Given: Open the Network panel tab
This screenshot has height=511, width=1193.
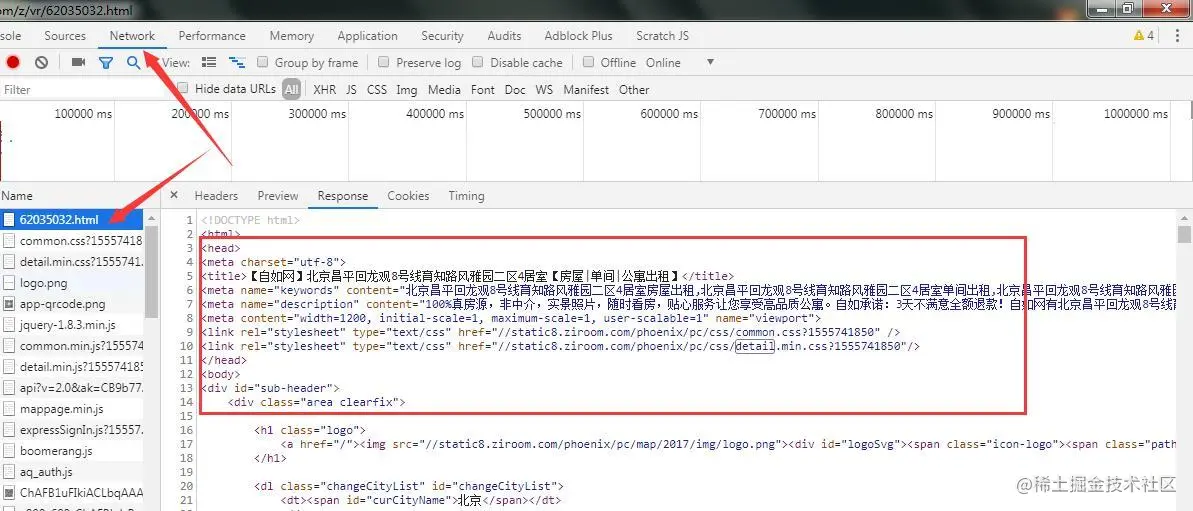Looking at the screenshot, I should (x=132, y=36).
